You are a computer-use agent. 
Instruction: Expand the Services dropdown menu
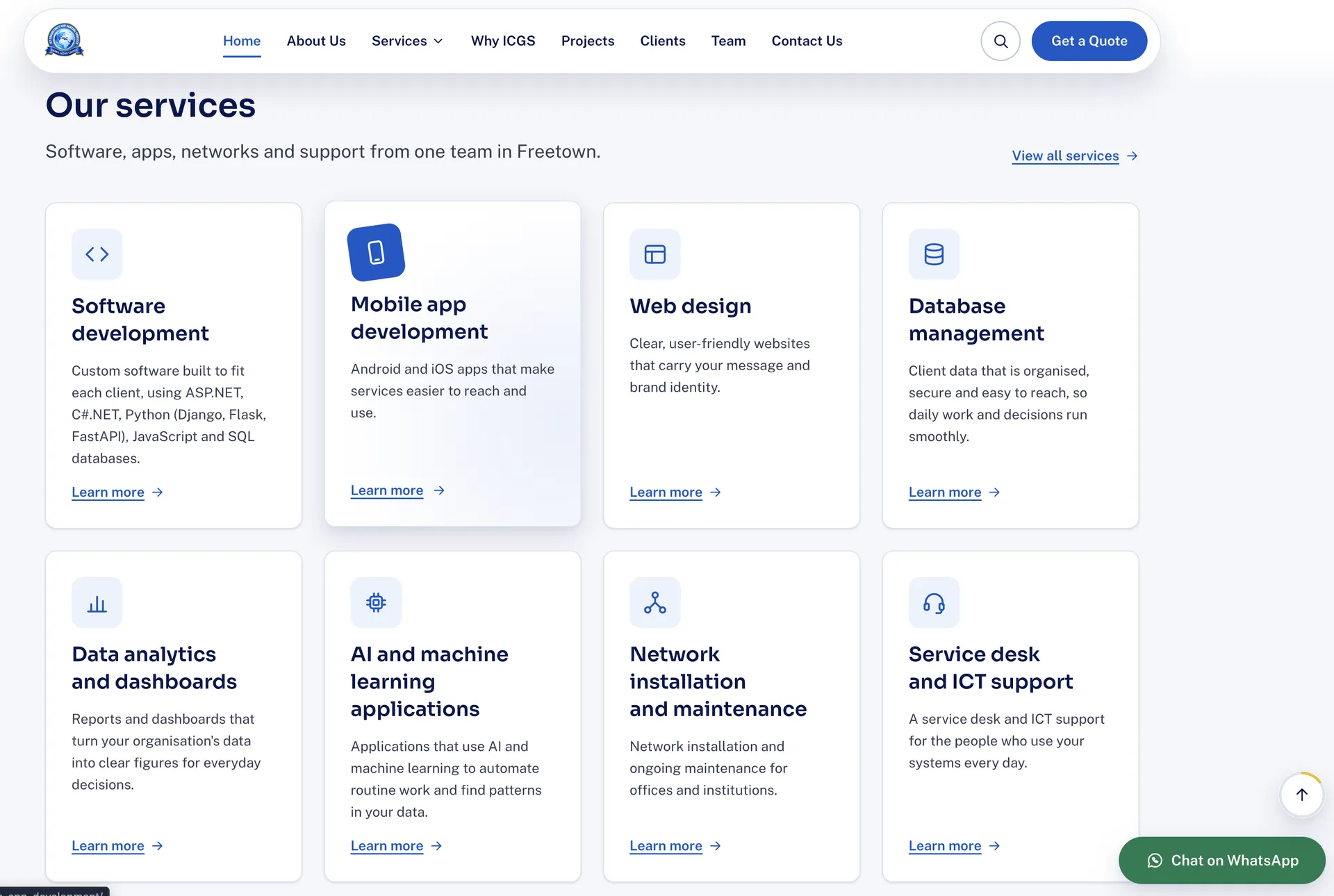point(408,41)
